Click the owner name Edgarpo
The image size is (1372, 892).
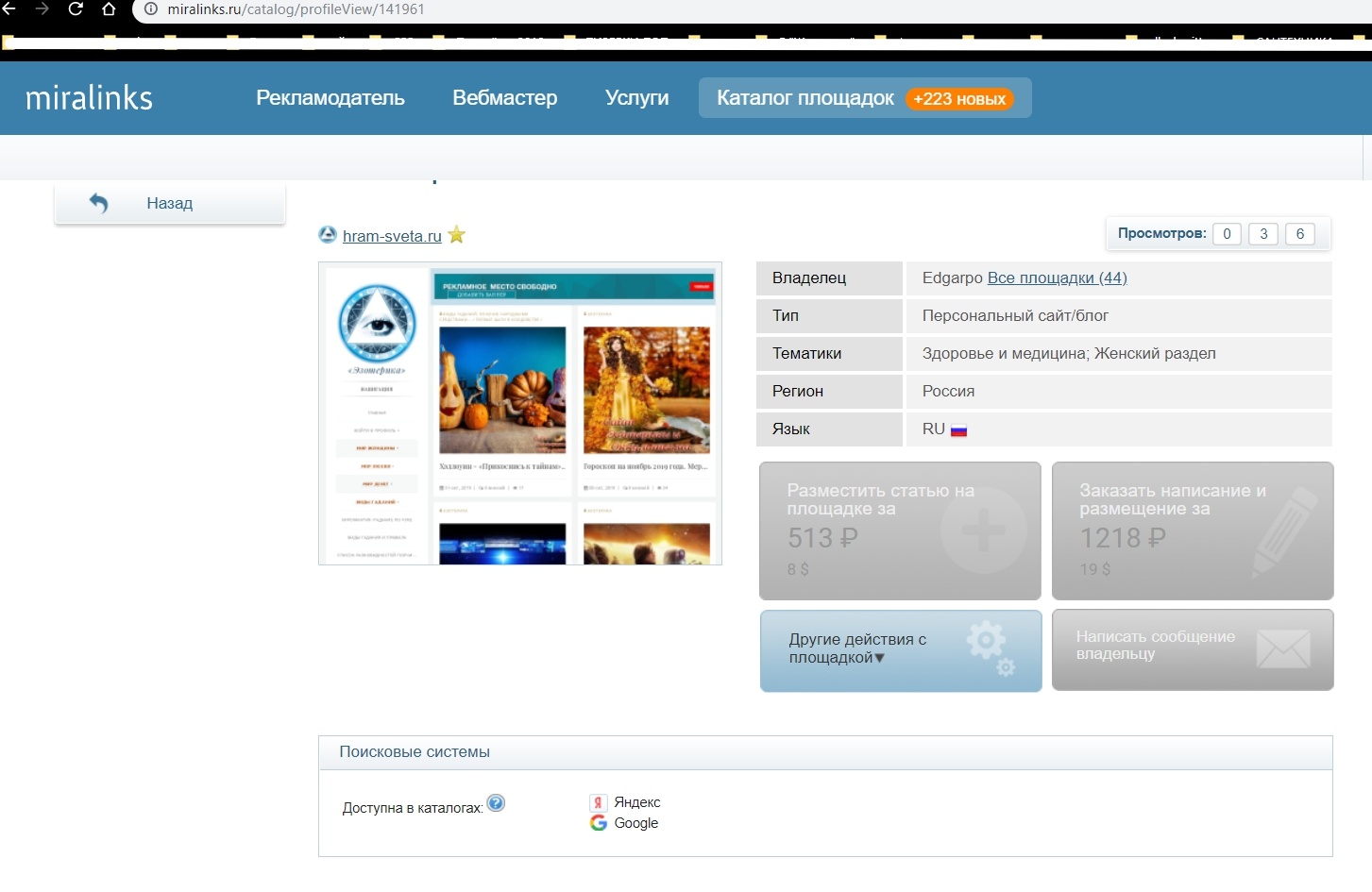pyautogui.click(x=953, y=278)
